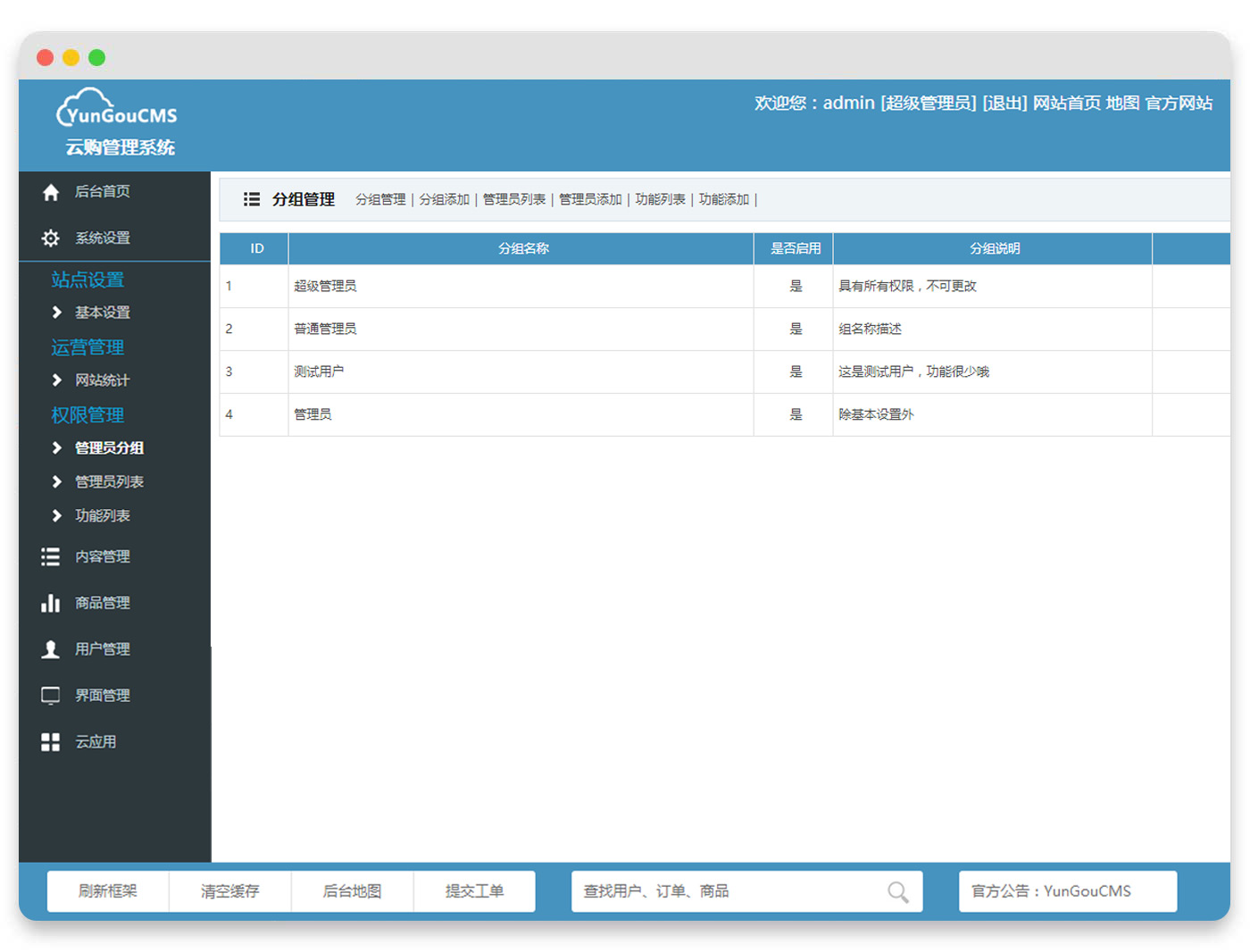Select 网站统计 under 运营管理
Screen dimensions: 1250x952
[103, 380]
